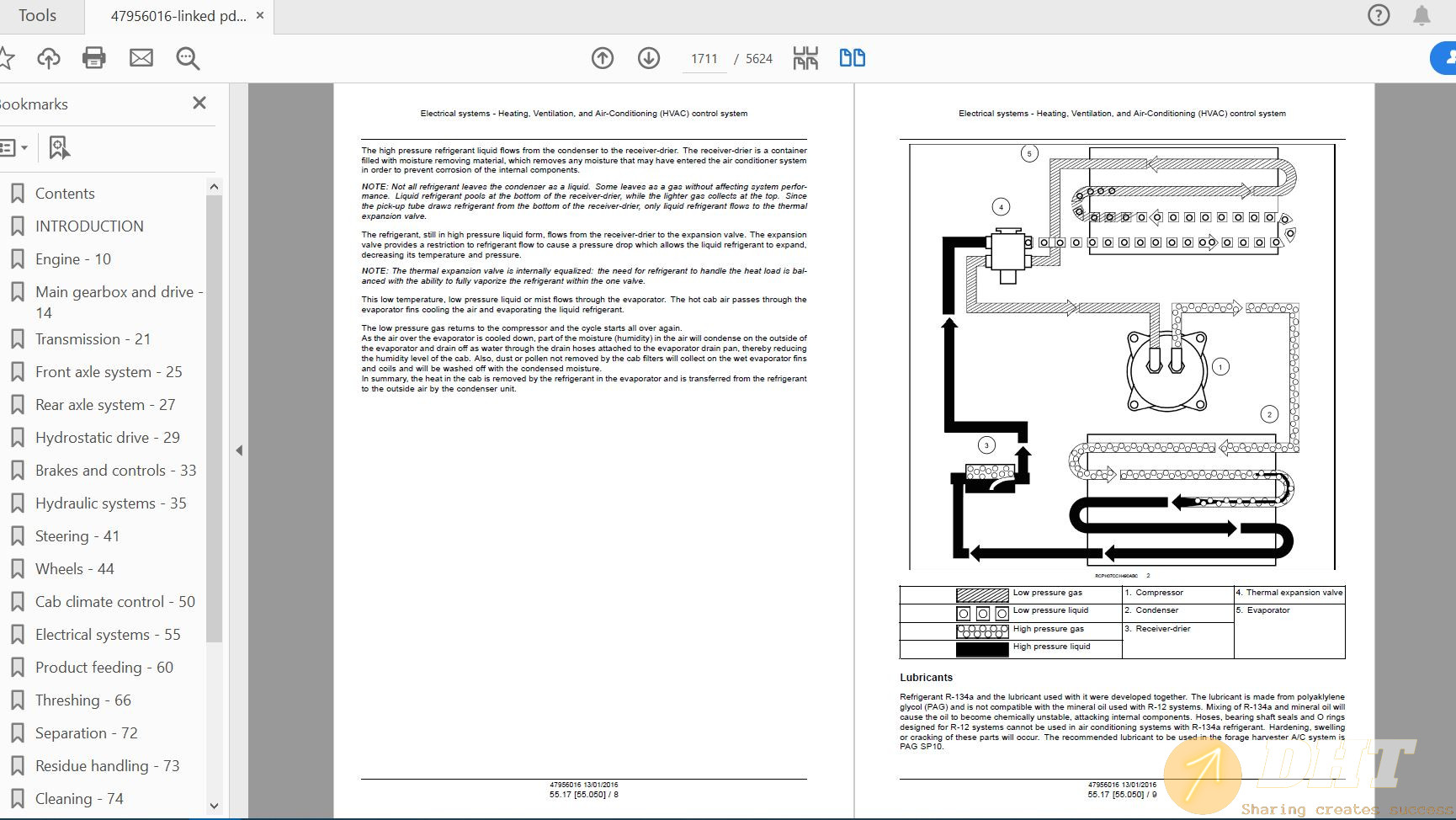This screenshot has height=820, width=1456.
Task: Jump to the Engine - 10 bookmark
Action: coord(73,258)
